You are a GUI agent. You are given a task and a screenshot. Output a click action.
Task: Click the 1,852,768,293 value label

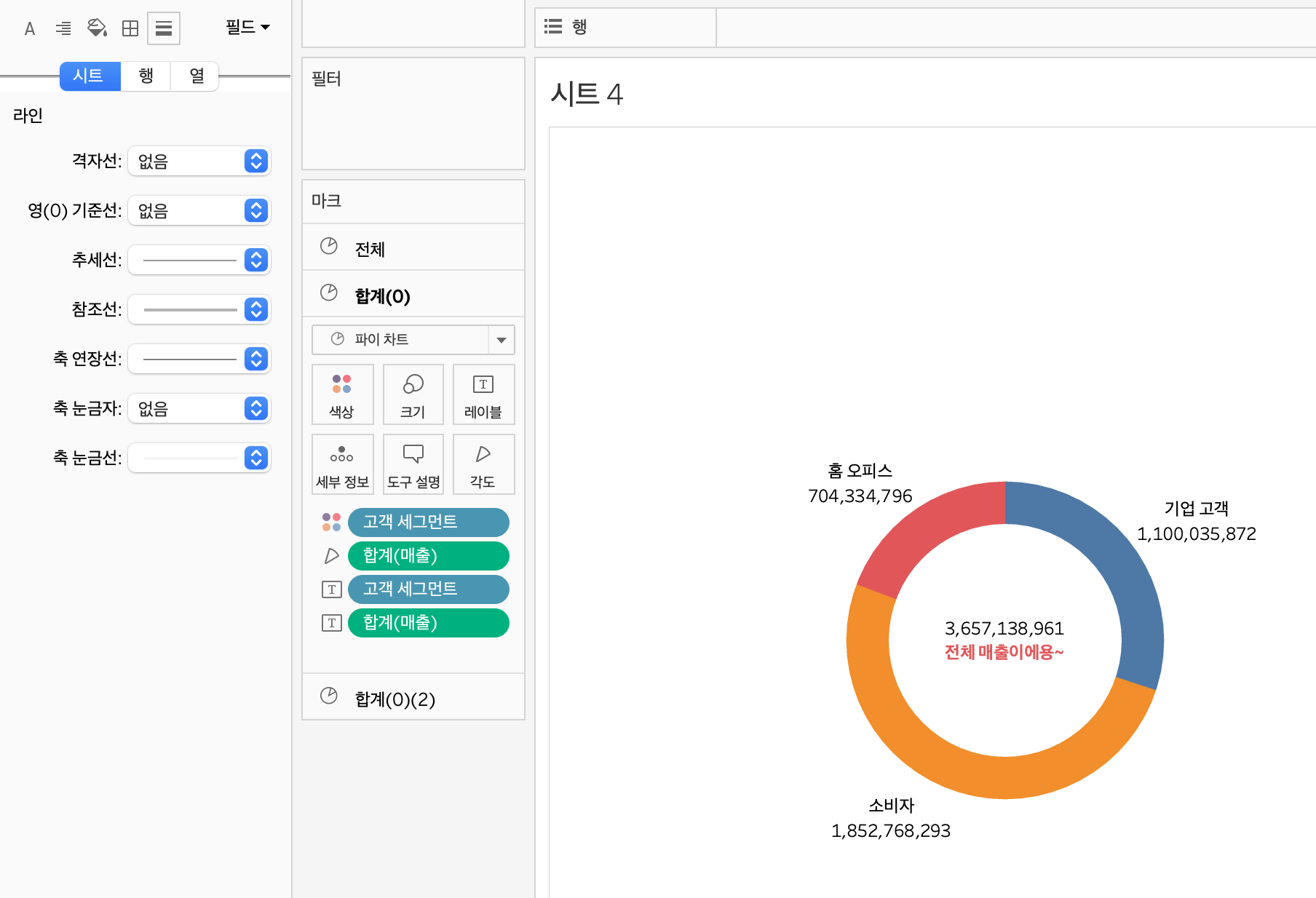891,831
